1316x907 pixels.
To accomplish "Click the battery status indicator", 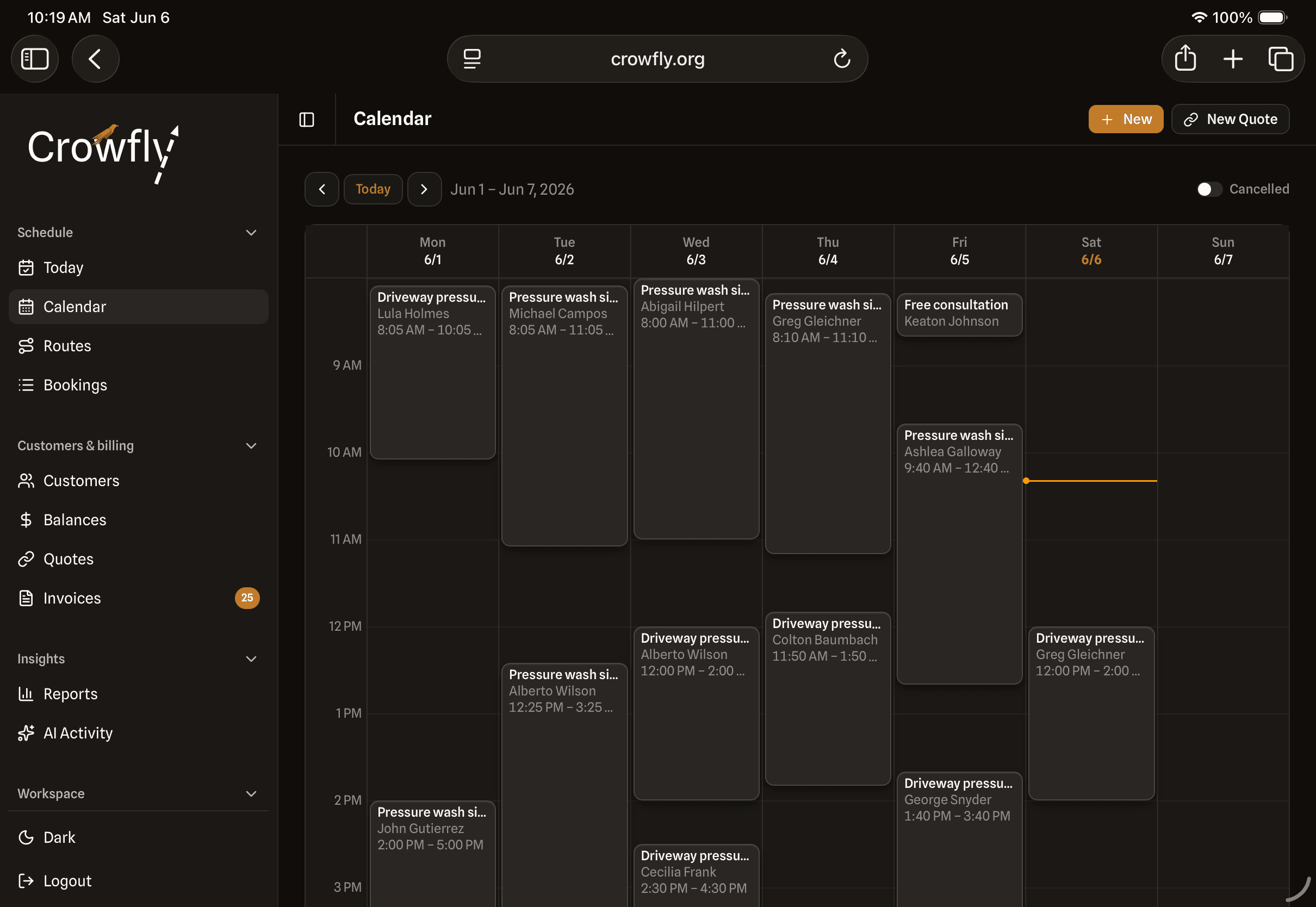I will [1272, 17].
